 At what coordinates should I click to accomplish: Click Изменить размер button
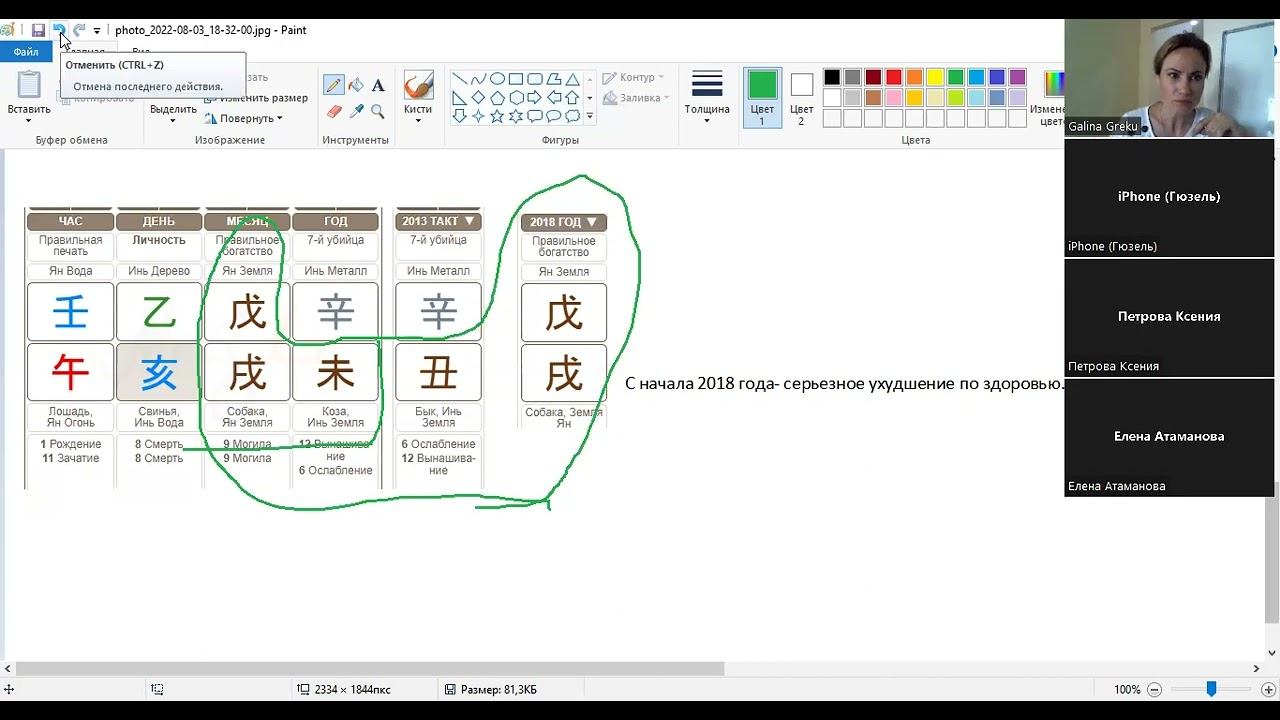[257, 98]
